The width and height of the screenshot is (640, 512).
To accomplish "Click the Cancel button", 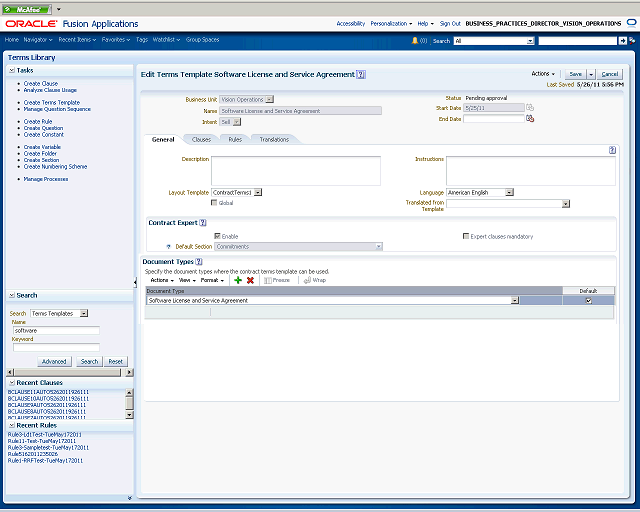I will (x=610, y=74).
